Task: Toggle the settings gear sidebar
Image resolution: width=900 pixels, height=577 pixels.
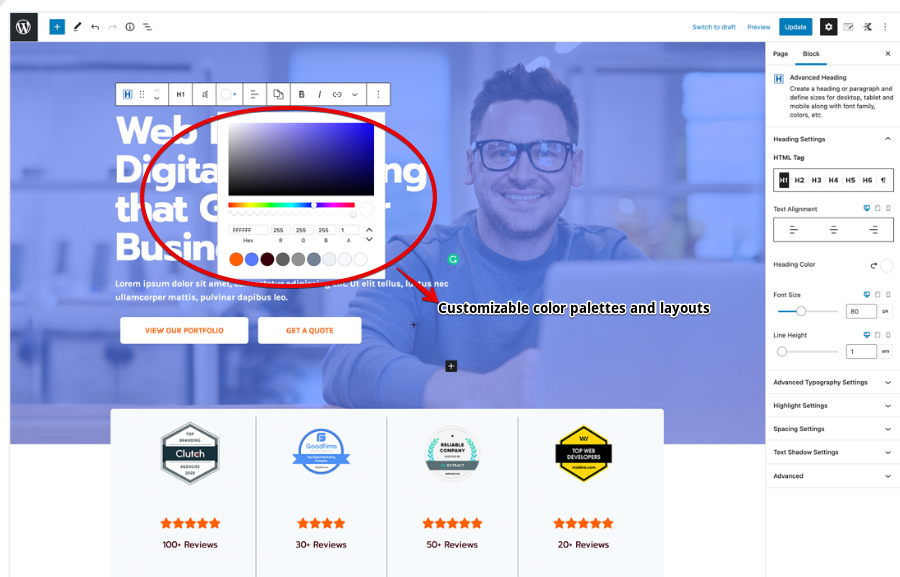Action: [828, 27]
